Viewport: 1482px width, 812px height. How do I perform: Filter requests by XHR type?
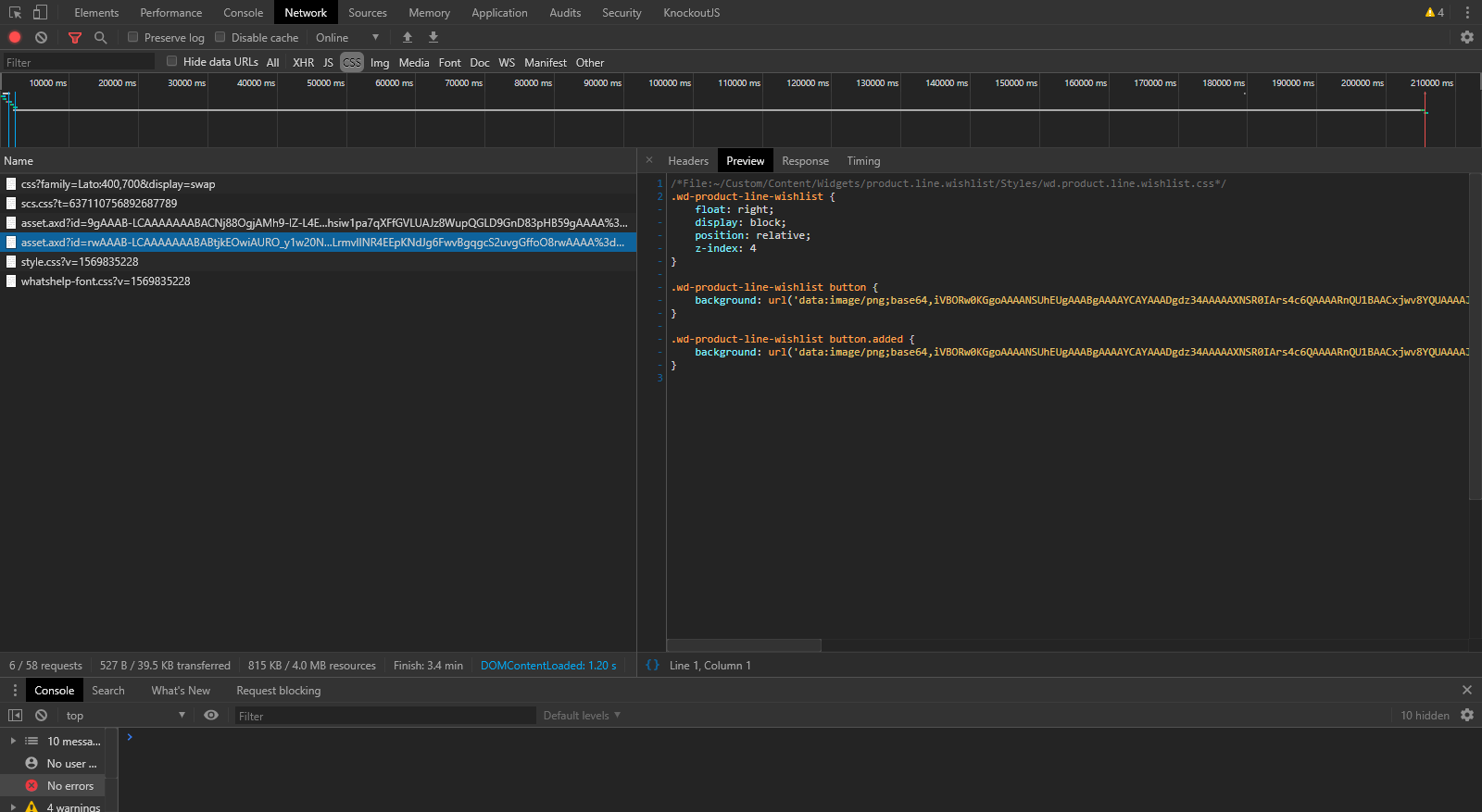pyautogui.click(x=304, y=63)
